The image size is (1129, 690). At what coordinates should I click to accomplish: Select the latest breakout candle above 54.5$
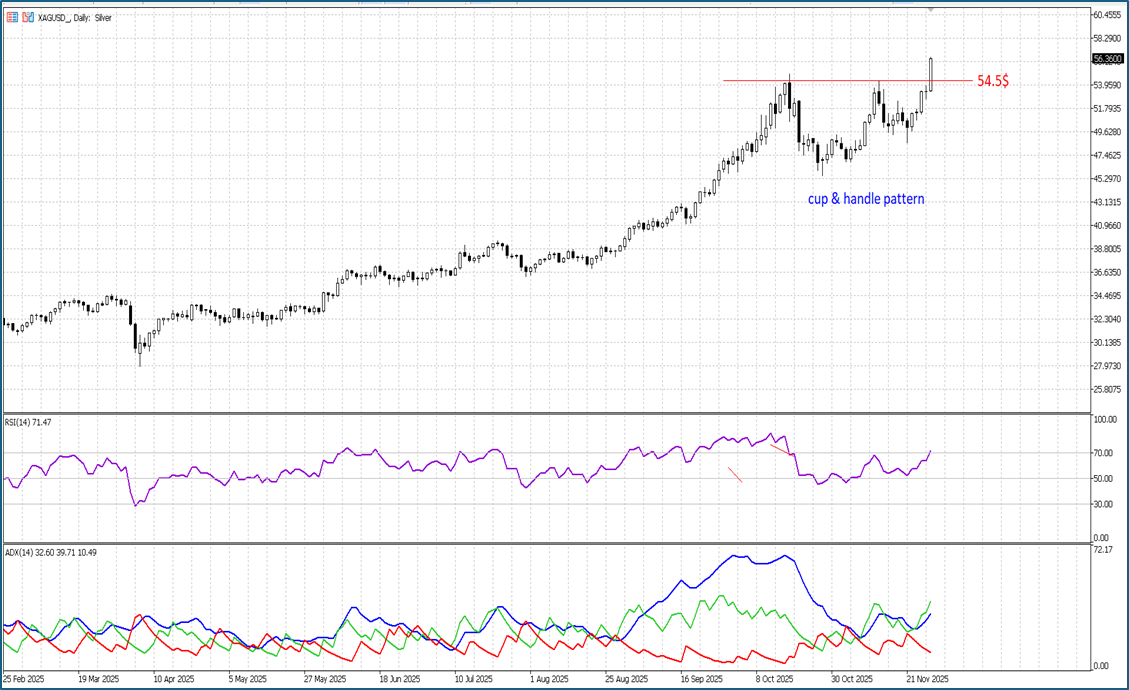coord(931,74)
